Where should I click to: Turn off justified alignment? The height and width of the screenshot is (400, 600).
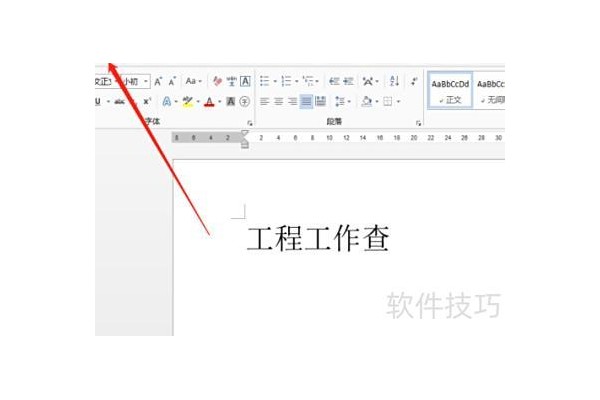[306, 101]
